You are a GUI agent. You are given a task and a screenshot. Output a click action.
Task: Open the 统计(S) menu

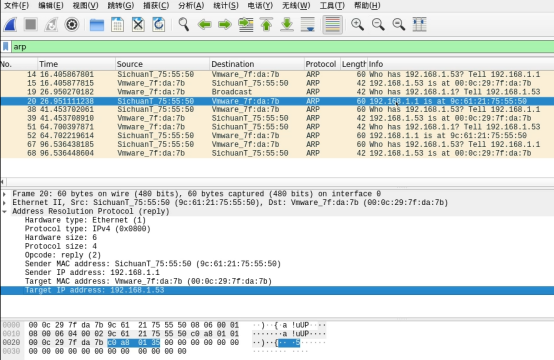226,5
